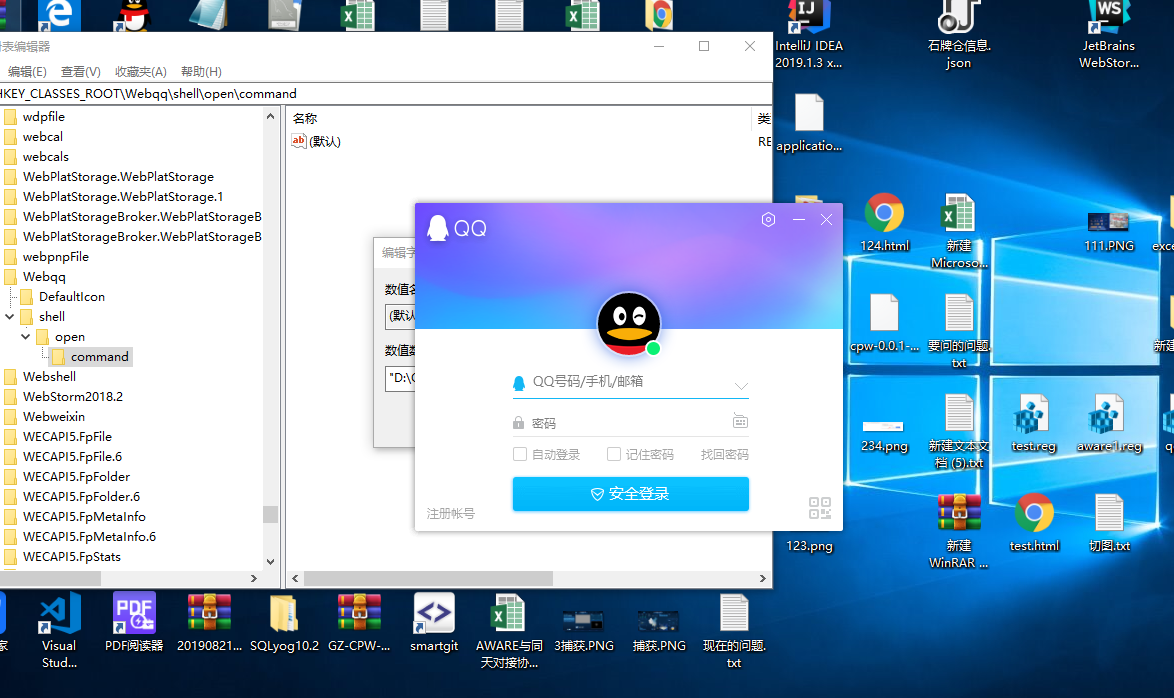1174x698 pixels.
Task: Select webpnpFile registry key
Action: [55, 256]
